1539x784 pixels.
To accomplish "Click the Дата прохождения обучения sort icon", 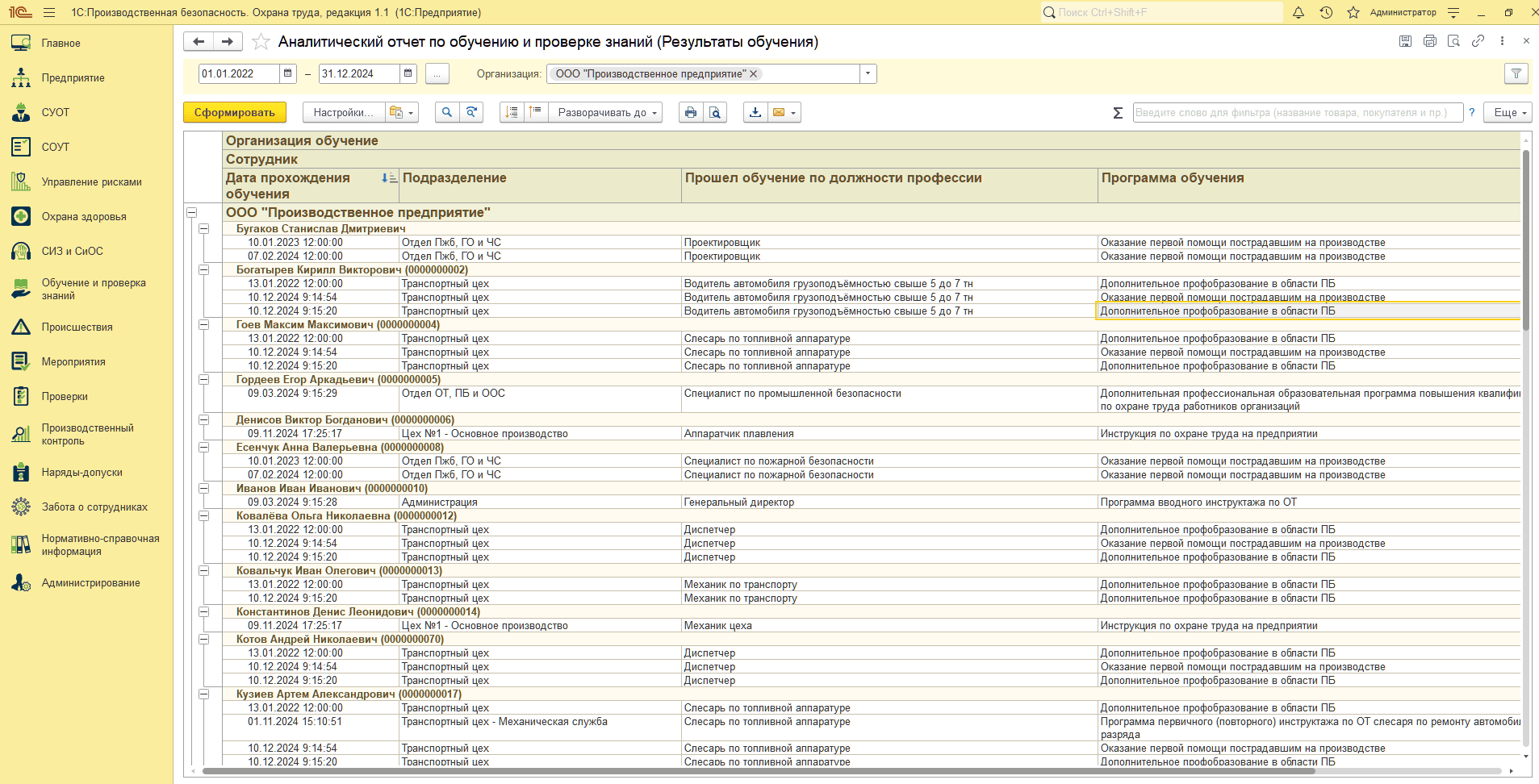I will tap(389, 178).
